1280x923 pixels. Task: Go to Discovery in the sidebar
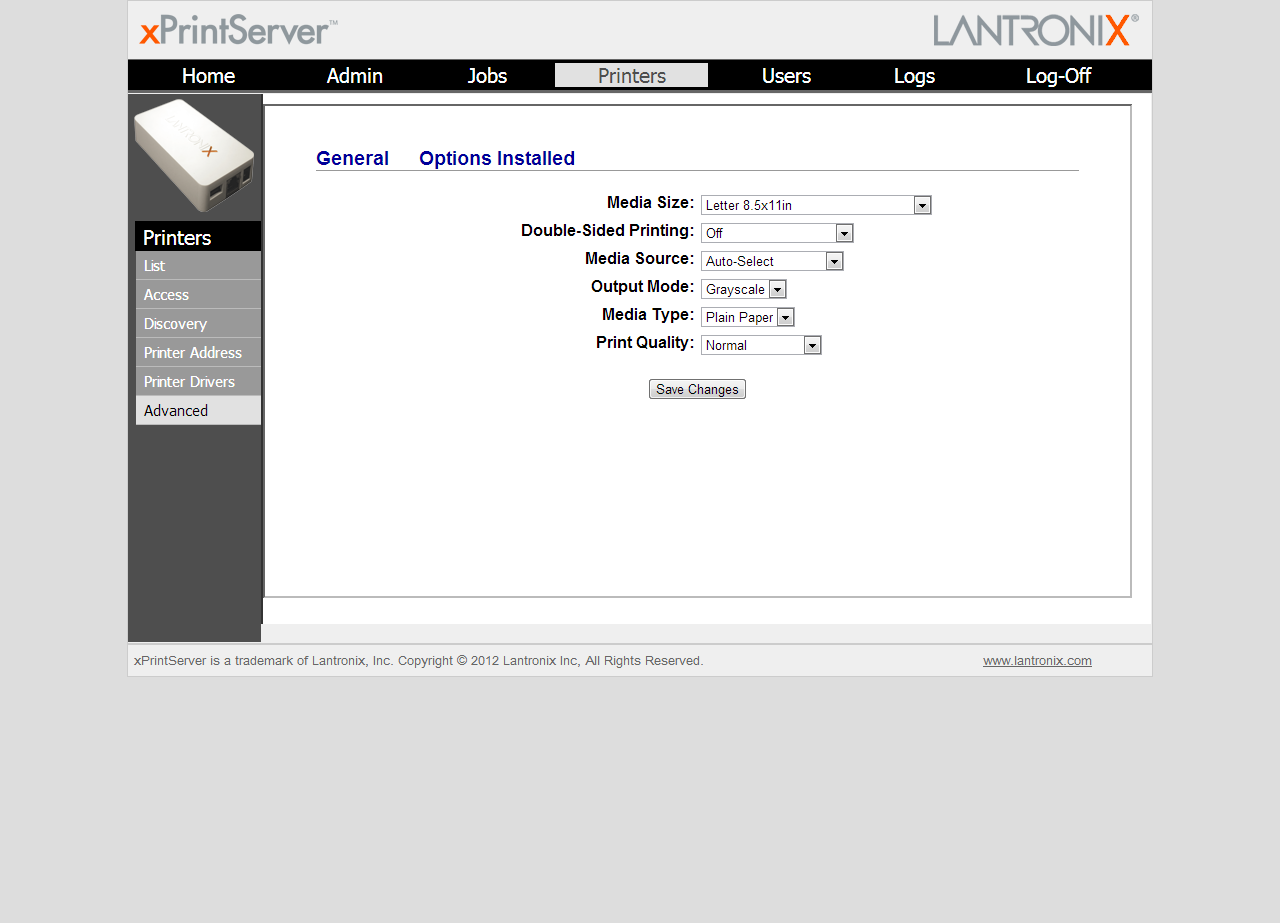[198, 324]
